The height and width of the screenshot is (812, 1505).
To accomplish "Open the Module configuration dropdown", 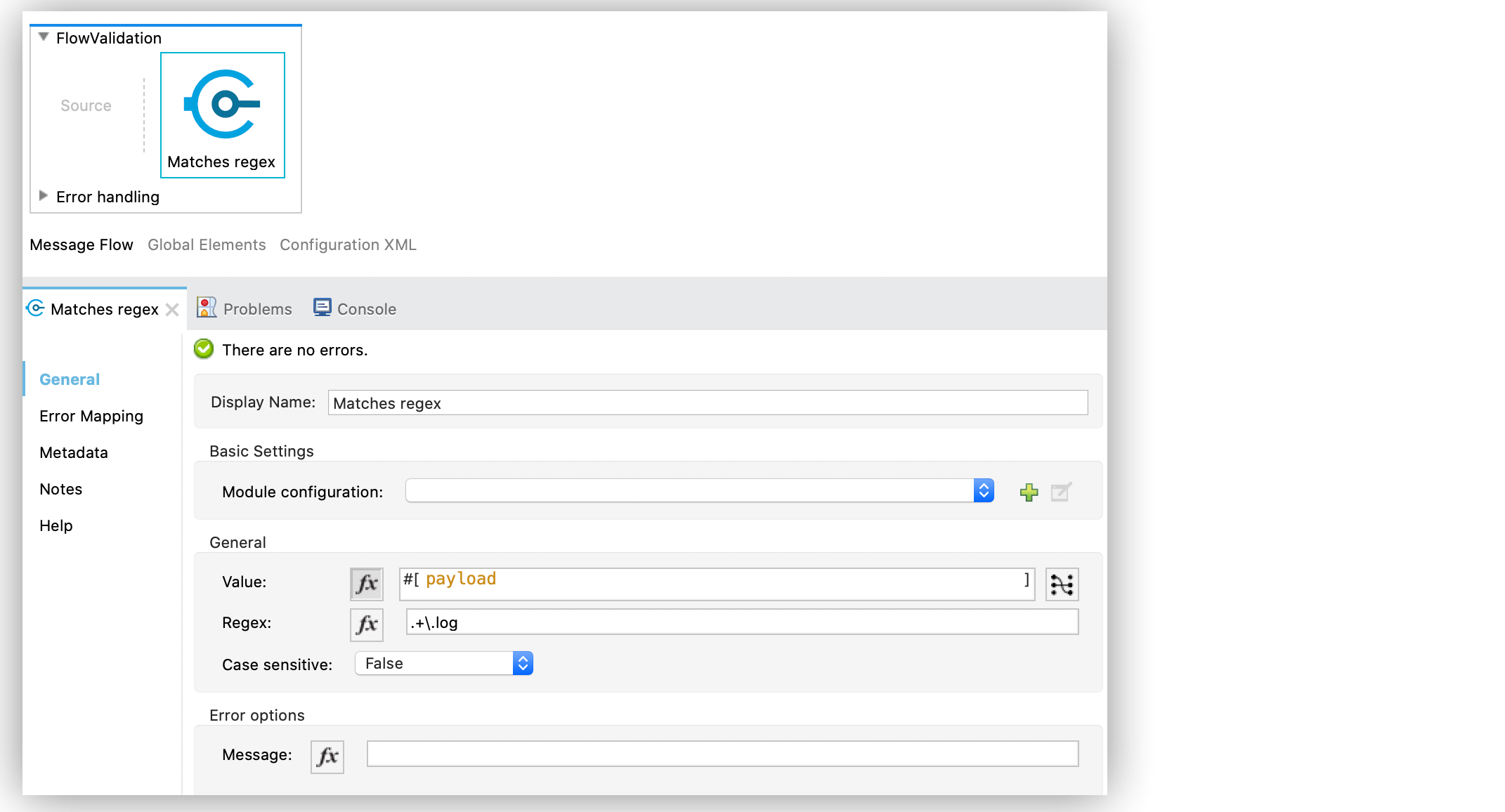I will pos(983,490).
